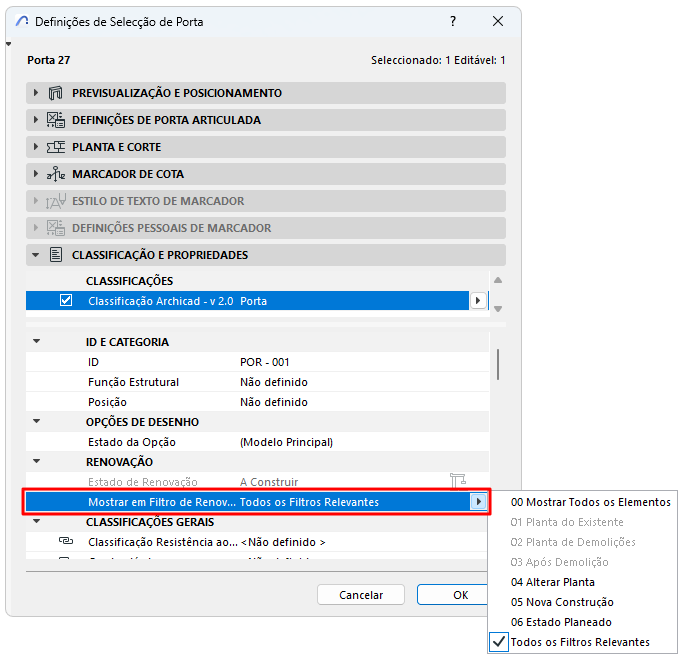
Task: Click the ID field value POR - 001
Action: tap(264, 362)
